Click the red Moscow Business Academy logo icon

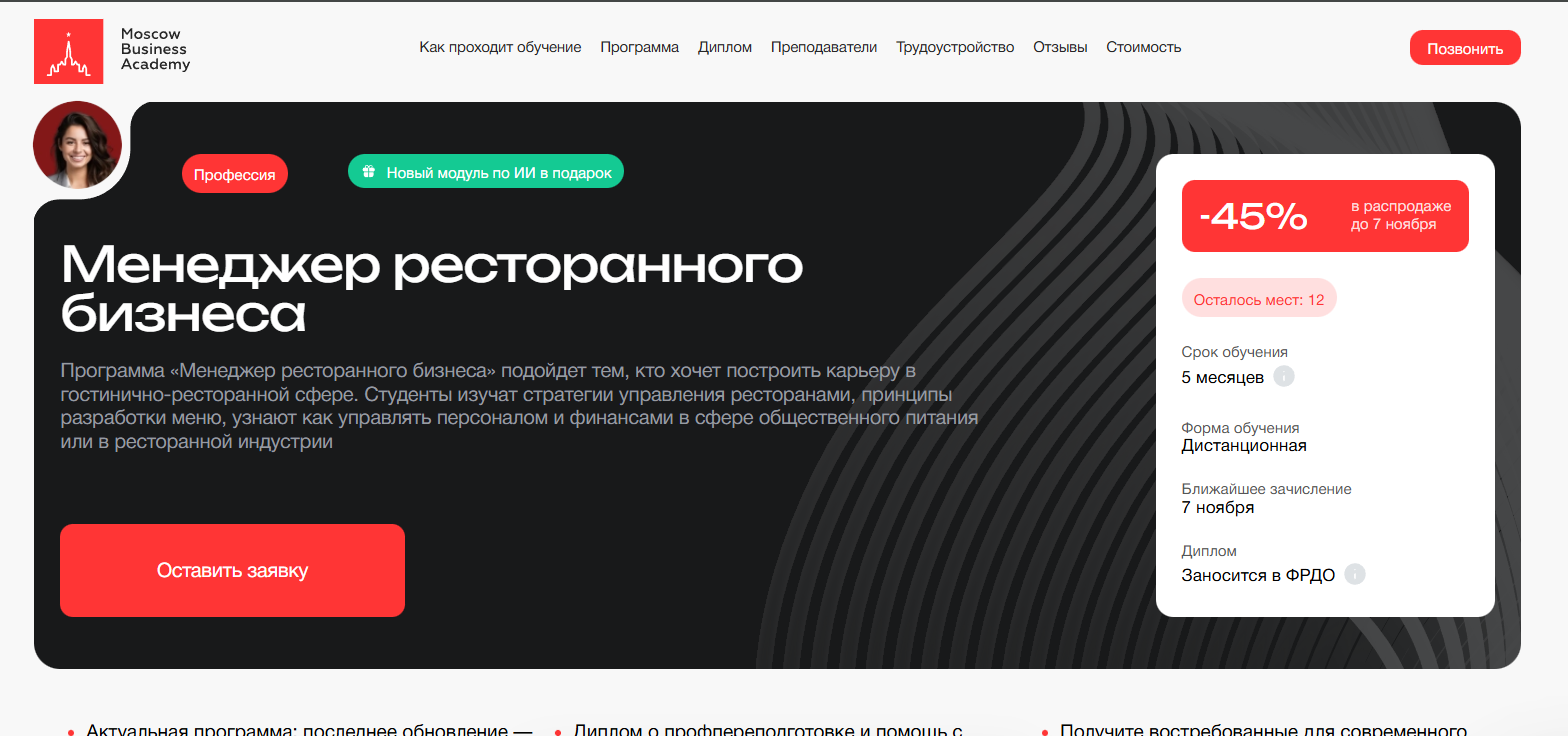point(68,51)
